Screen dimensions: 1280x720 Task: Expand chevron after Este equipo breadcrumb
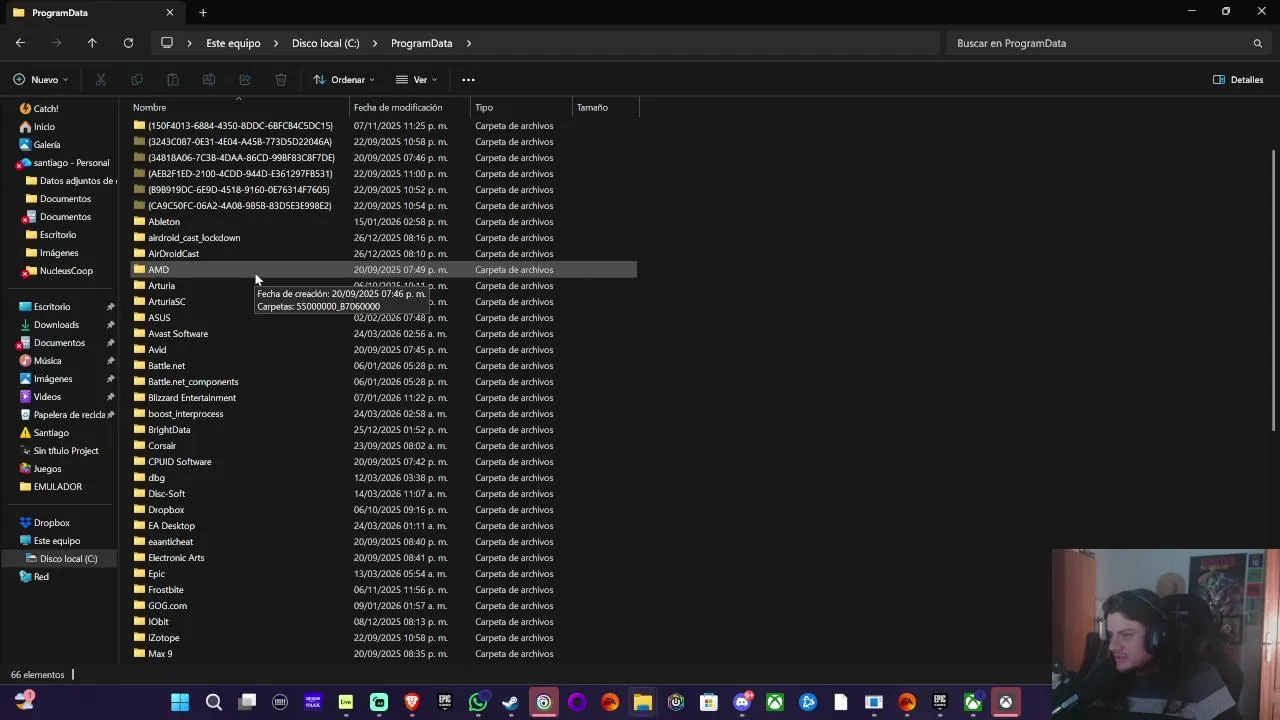pyautogui.click(x=276, y=43)
